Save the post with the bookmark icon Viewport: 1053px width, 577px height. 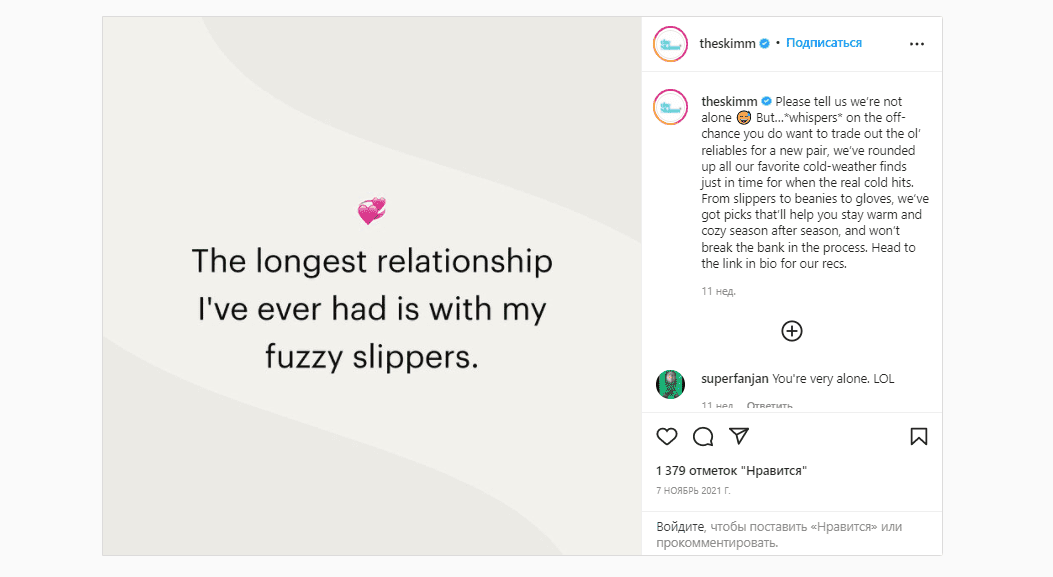pos(918,436)
